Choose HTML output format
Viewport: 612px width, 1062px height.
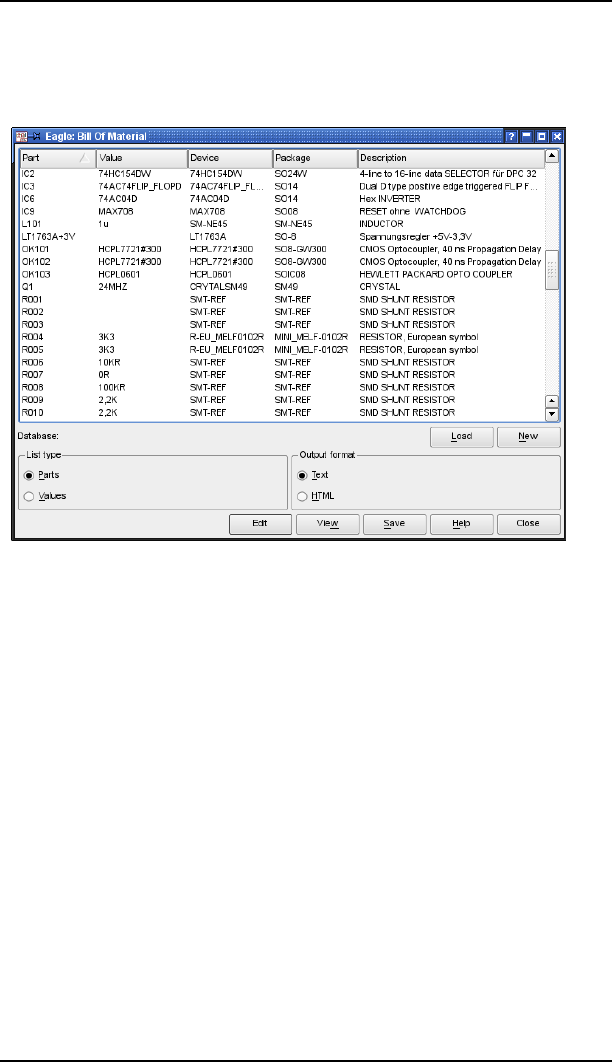click(x=302, y=496)
